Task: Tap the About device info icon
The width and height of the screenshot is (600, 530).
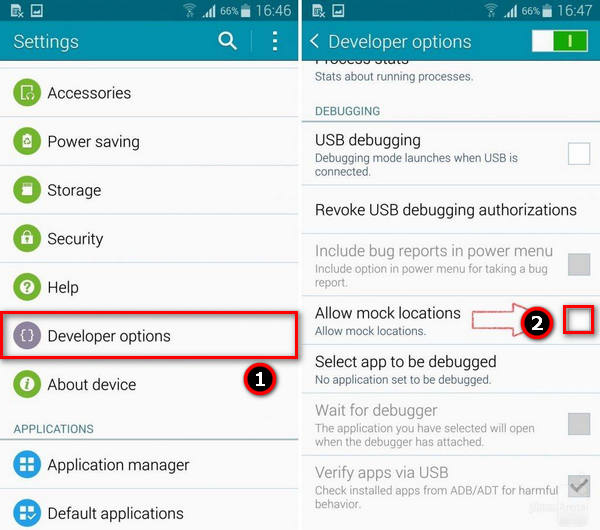Action: [x=27, y=384]
